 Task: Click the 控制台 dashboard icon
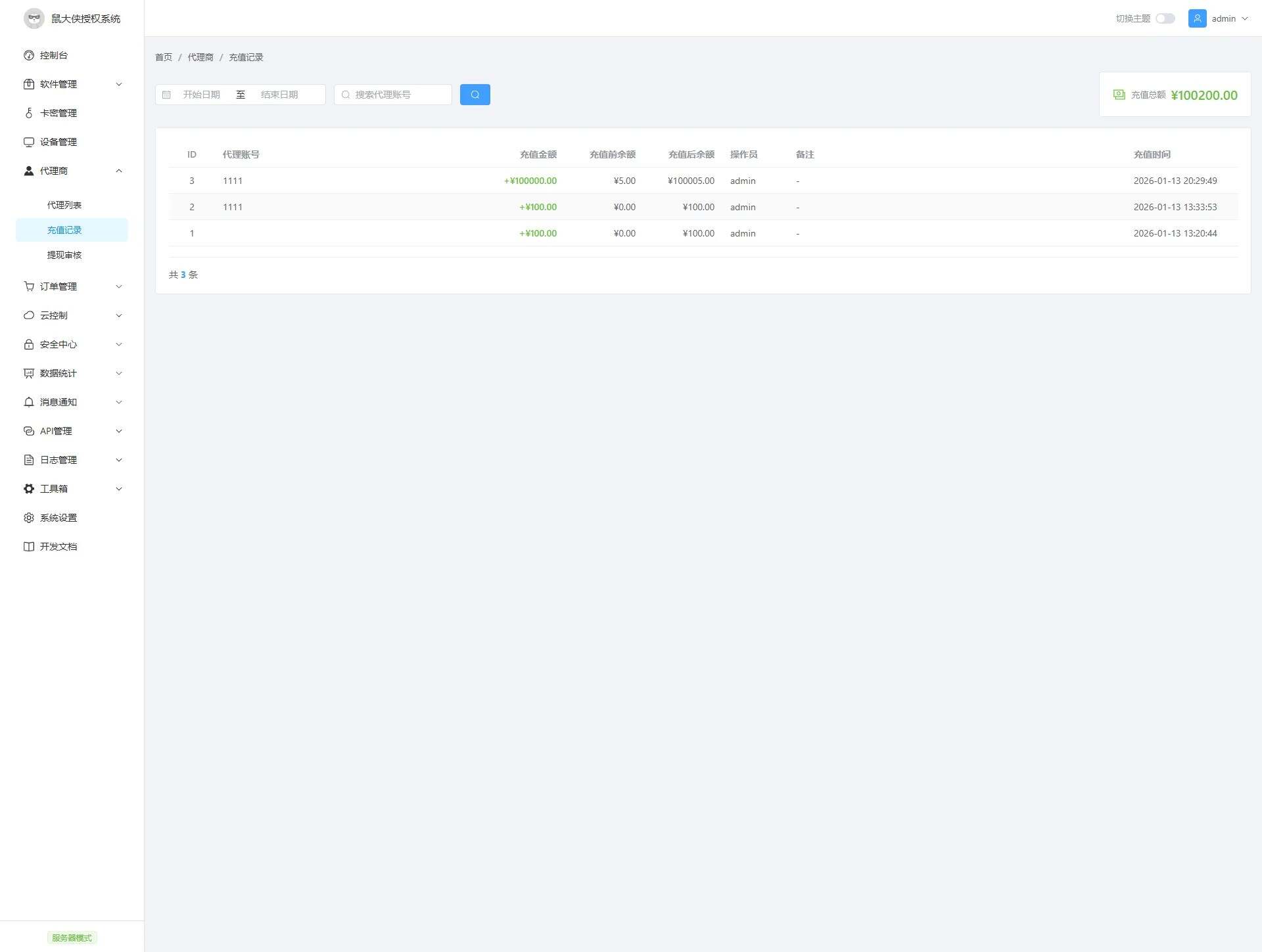(x=29, y=55)
